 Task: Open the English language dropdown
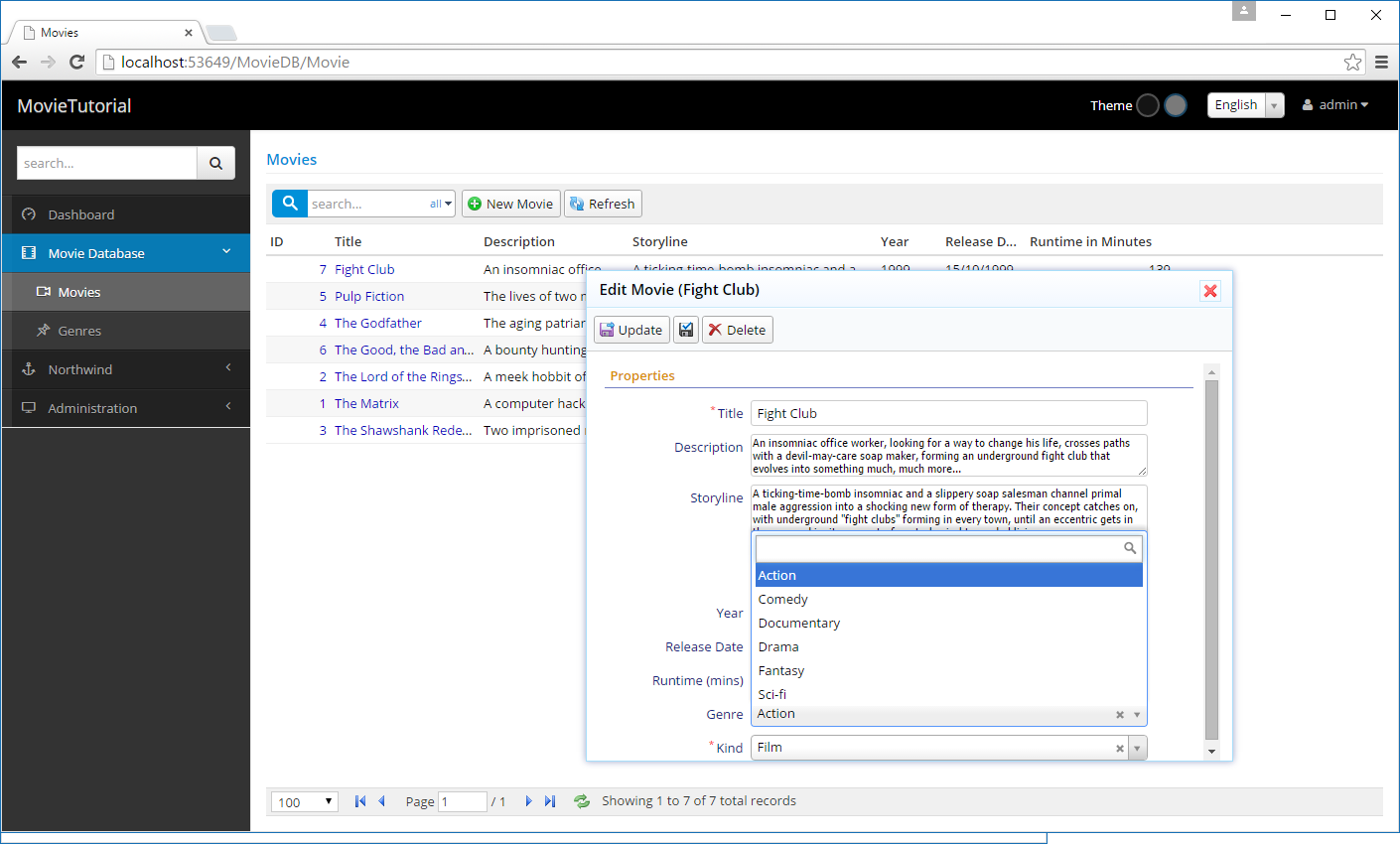pyautogui.click(x=1245, y=105)
